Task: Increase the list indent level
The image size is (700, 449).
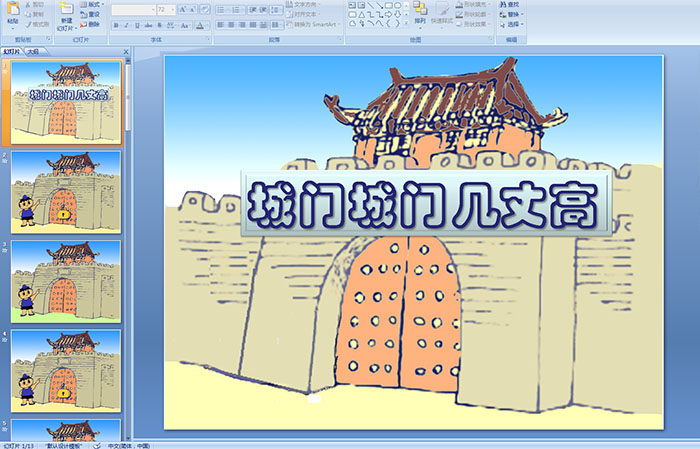Action: (x=263, y=9)
